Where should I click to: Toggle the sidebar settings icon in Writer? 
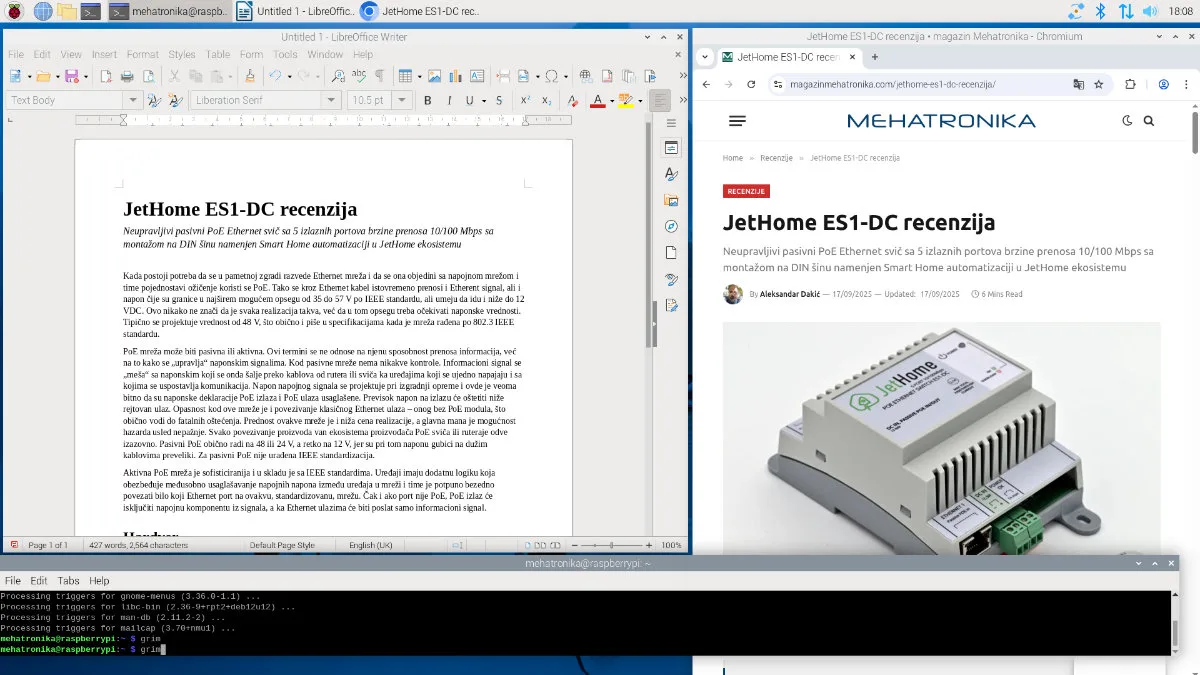click(x=672, y=121)
